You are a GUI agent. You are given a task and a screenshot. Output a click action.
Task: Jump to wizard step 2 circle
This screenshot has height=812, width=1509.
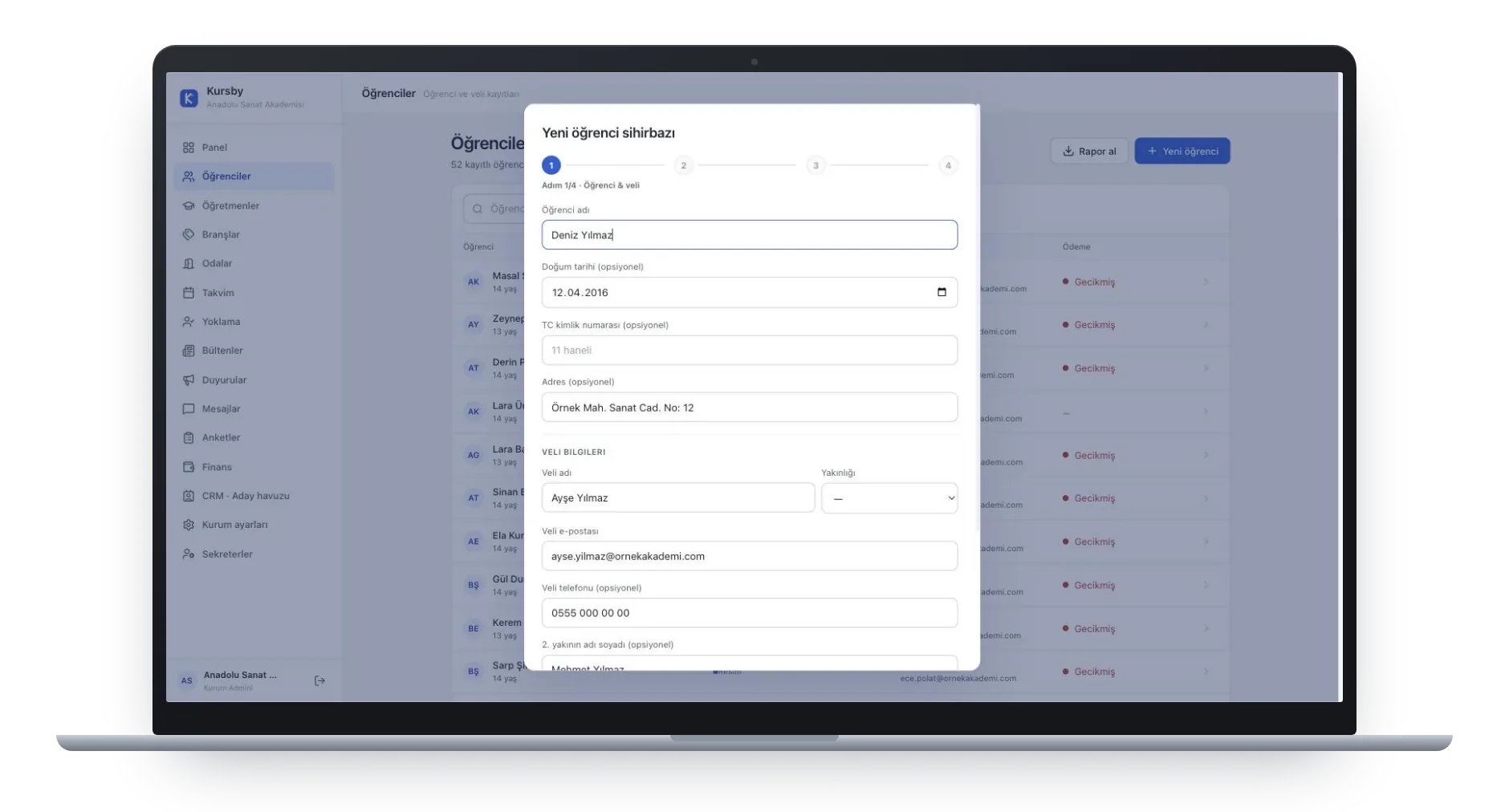click(x=684, y=165)
